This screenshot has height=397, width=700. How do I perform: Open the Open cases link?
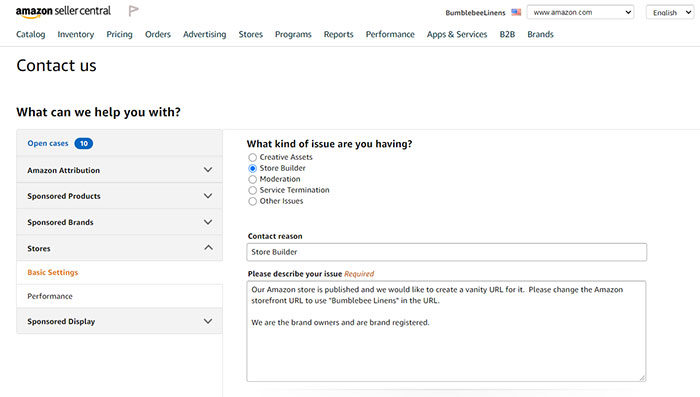click(48, 143)
